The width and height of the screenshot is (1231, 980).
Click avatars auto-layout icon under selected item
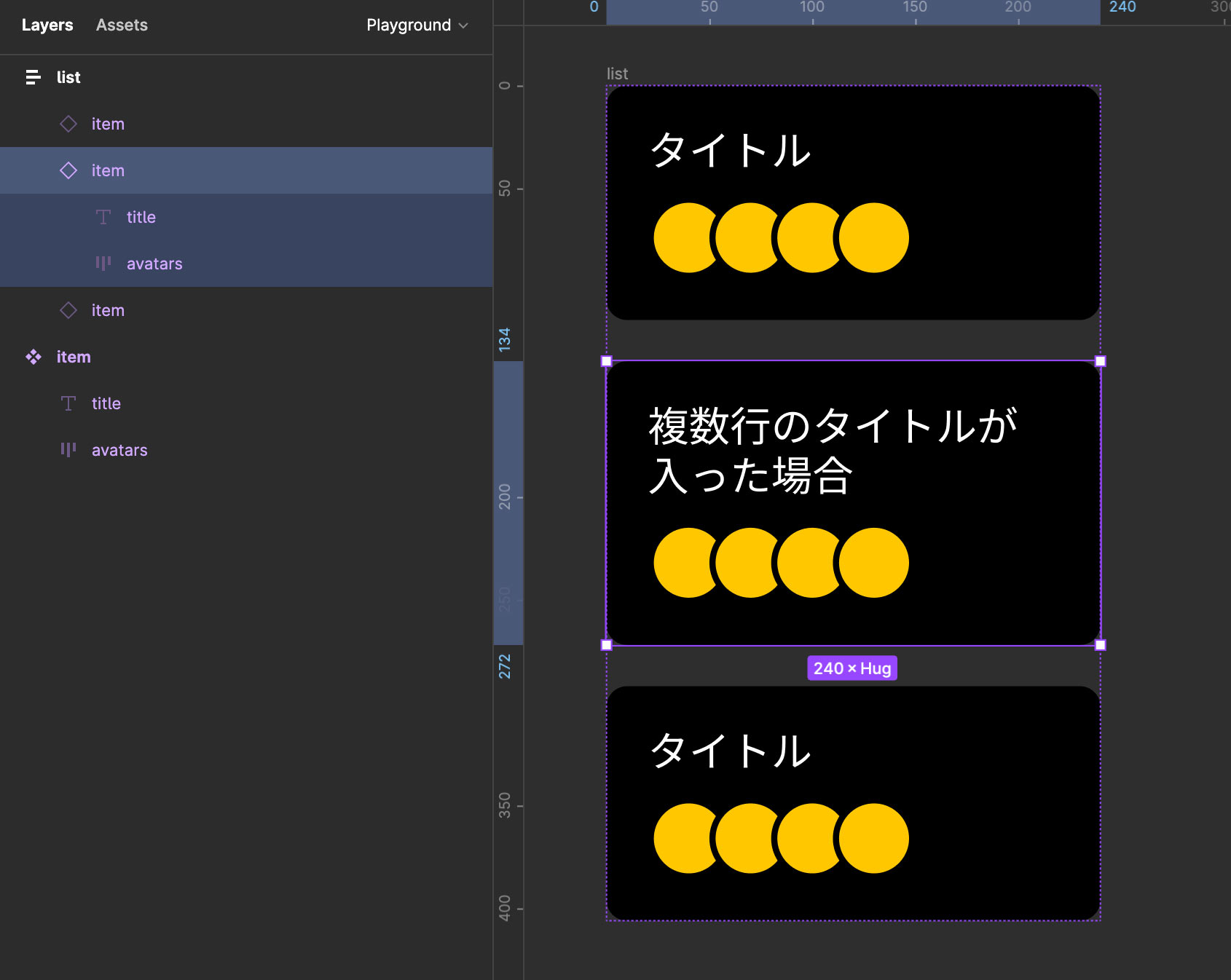tap(103, 264)
